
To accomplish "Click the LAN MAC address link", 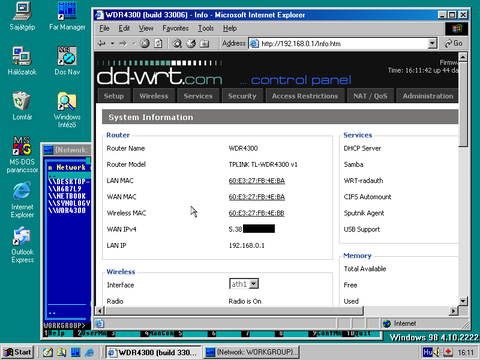I will point(257,181).
